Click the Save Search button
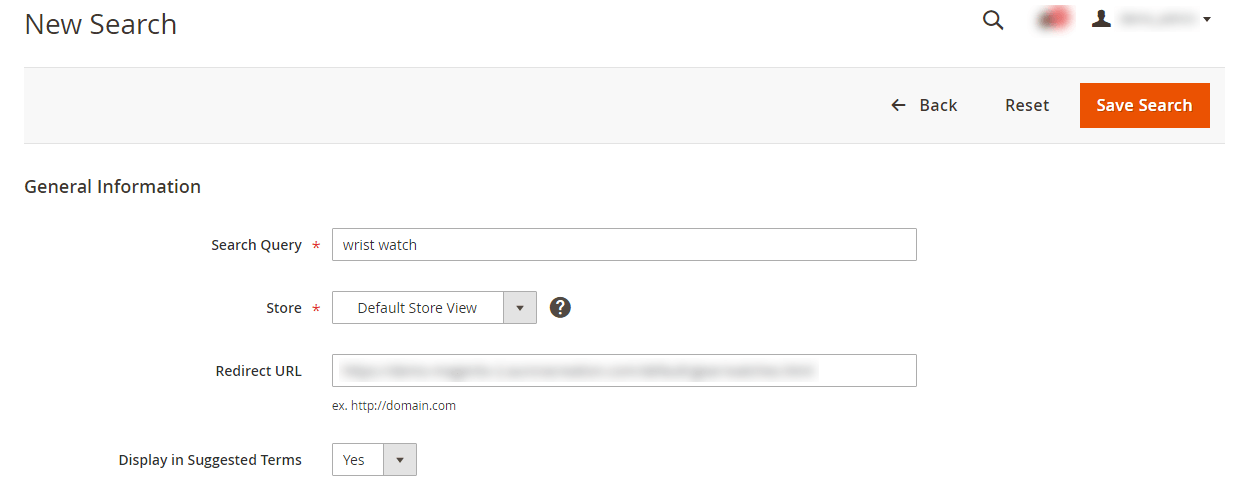Viewport: 1234px width, 492px height. 1144,105
